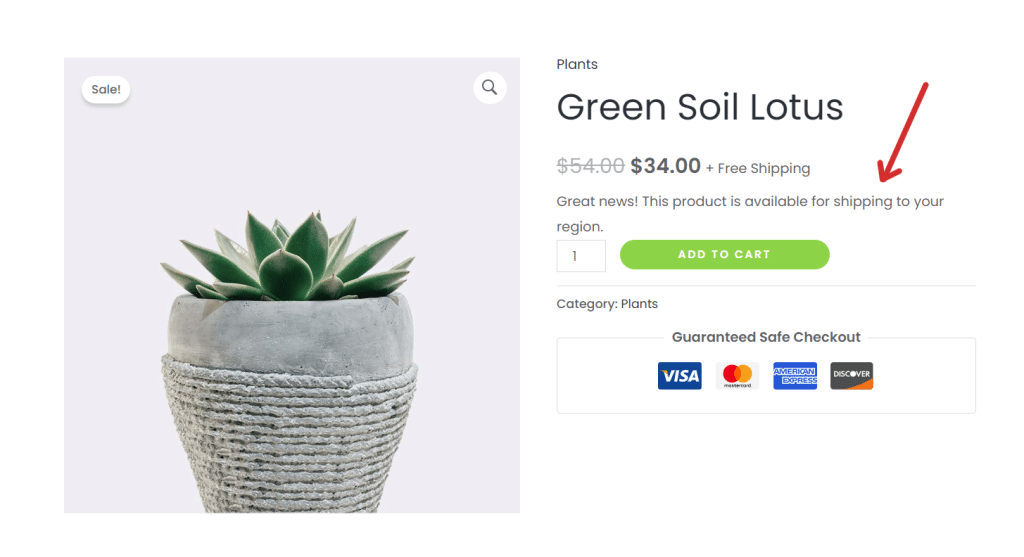Follow the Plants link next to Category
Screen dimensions: 1024x557
point(639,304)
